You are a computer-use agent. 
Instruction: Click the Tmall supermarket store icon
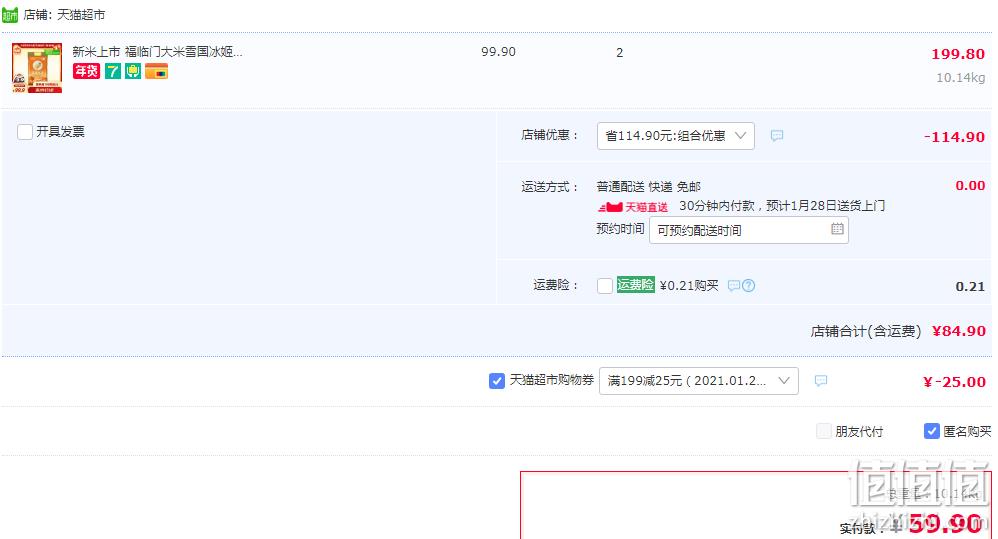click(10, 14)
